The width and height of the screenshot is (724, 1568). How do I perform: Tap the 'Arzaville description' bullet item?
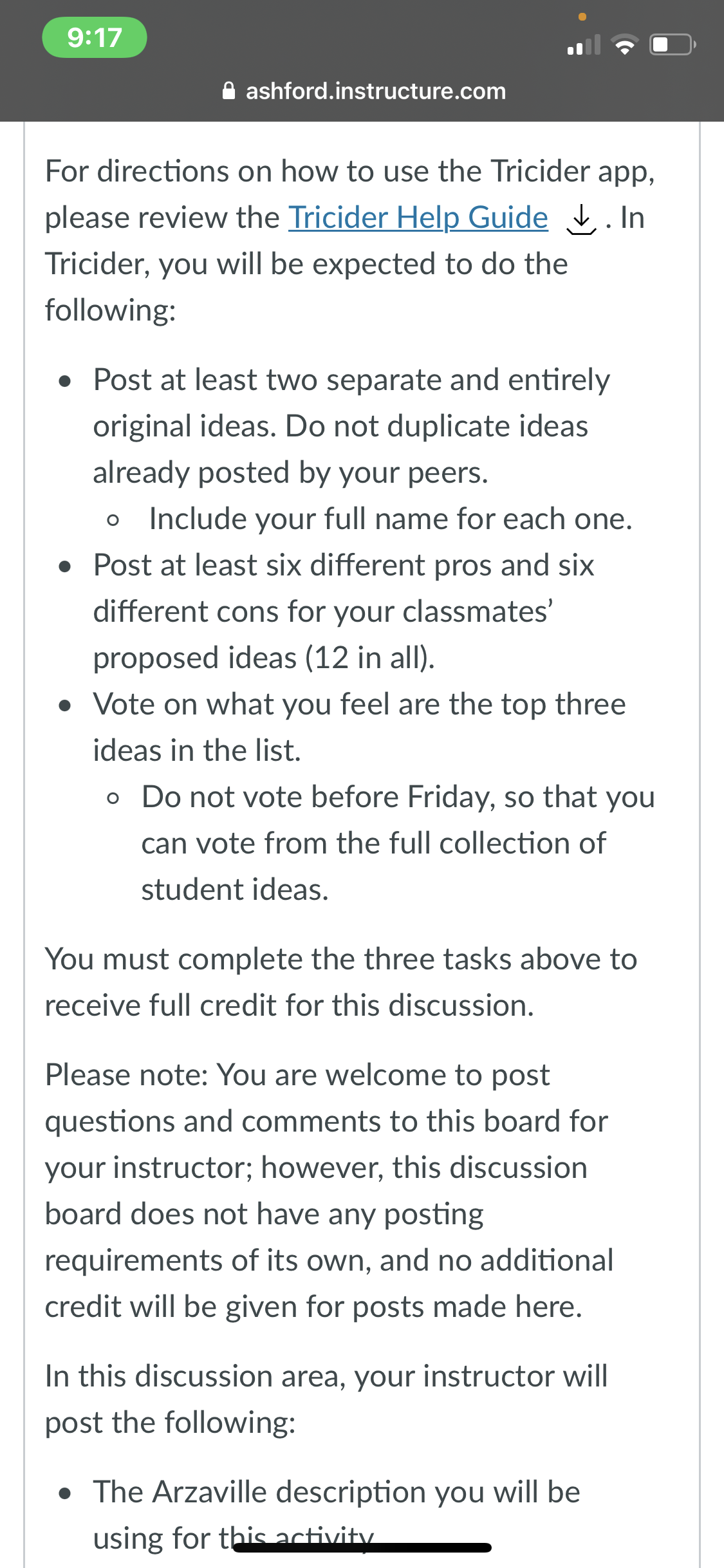tap(337, 1515)
